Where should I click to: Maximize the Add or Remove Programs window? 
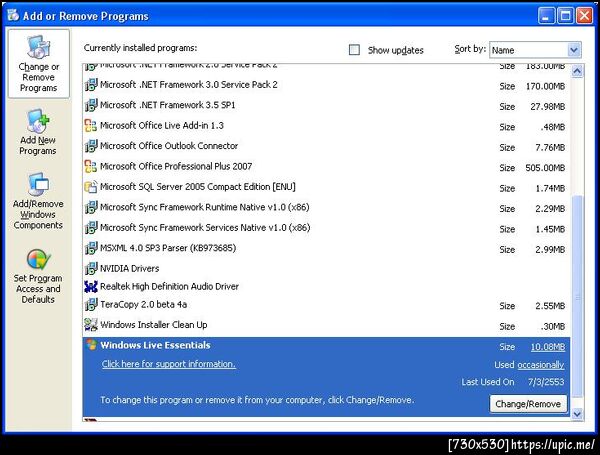565,16
